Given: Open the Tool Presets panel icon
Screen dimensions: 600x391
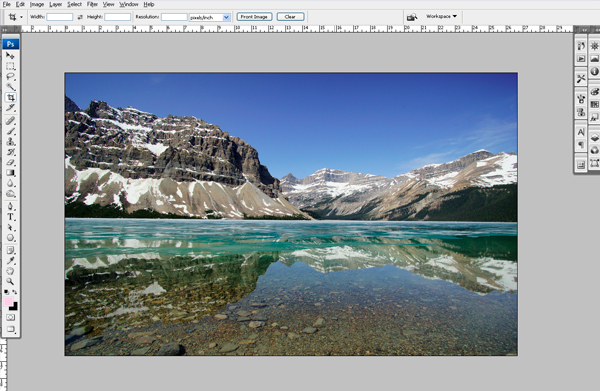Looking at the screenshot, I should click(581, 78).
